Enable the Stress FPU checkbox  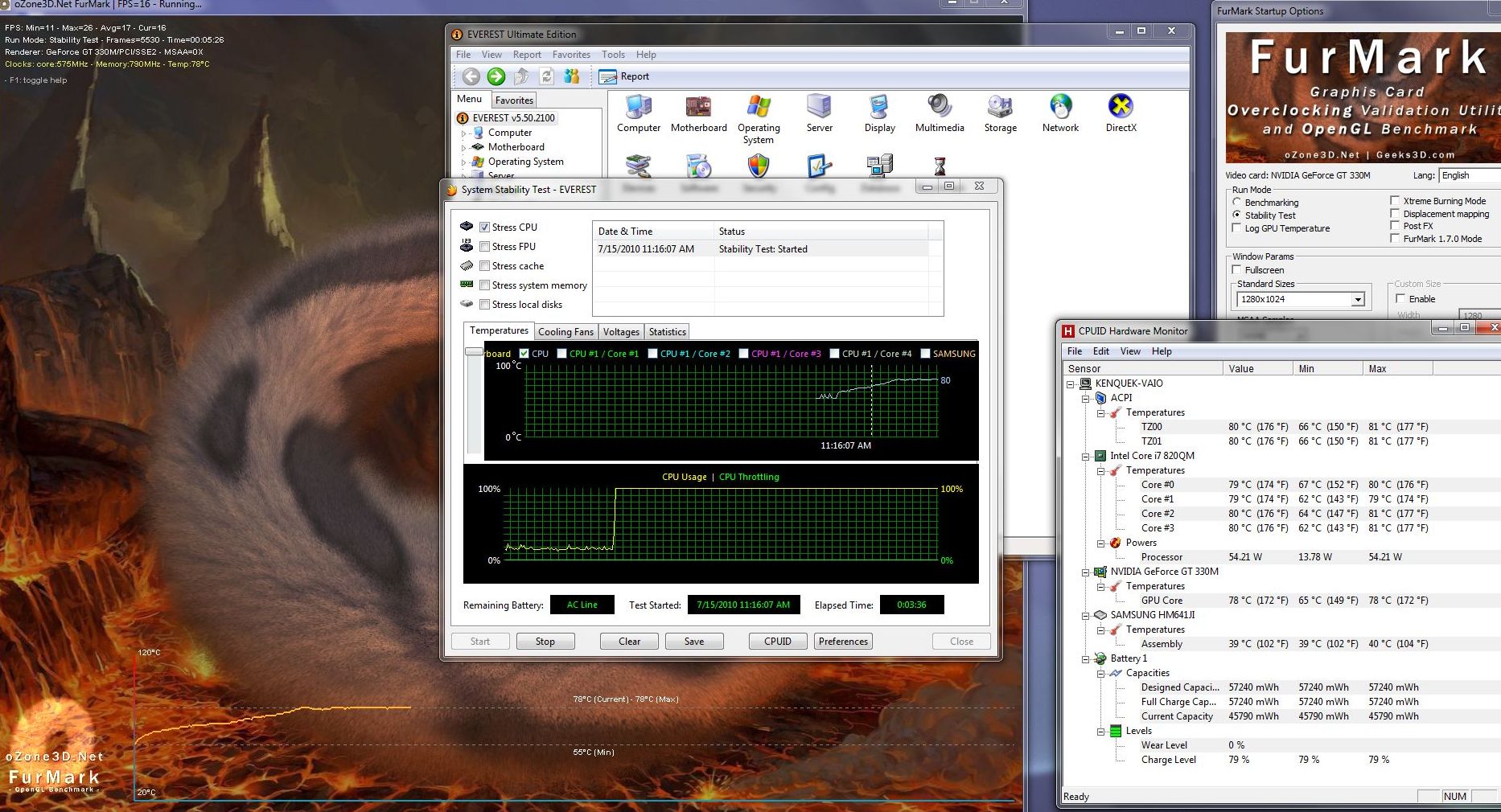tap(485, 247)
